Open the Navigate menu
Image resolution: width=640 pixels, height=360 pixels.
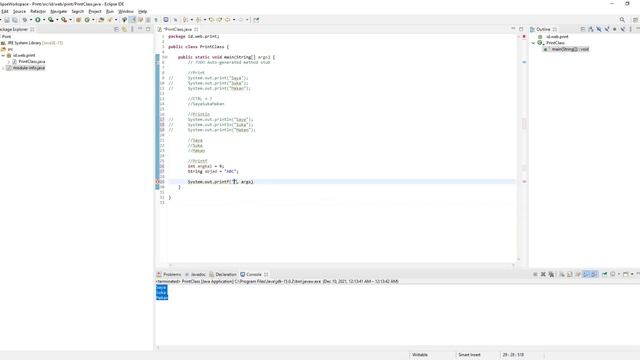[x=58, y=11]
